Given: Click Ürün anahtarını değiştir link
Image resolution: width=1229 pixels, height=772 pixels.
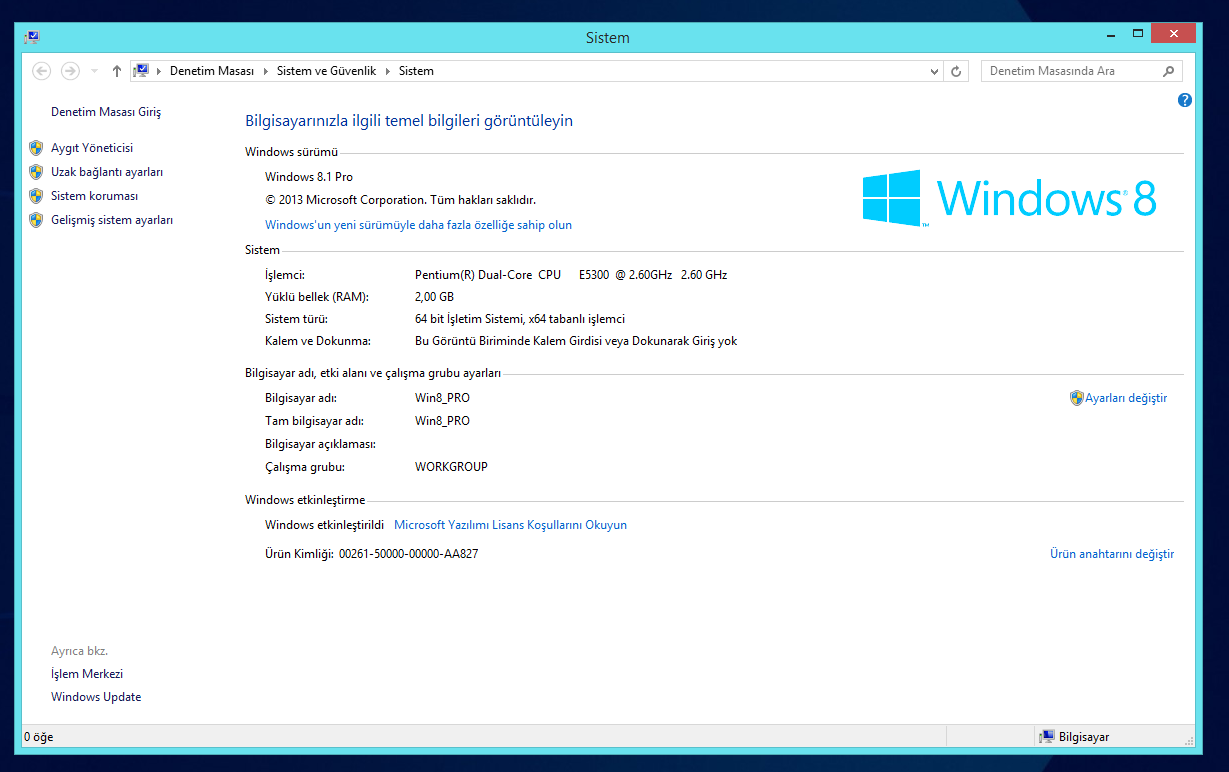Looking at the screenshot, I should (x=1112, y=554).
